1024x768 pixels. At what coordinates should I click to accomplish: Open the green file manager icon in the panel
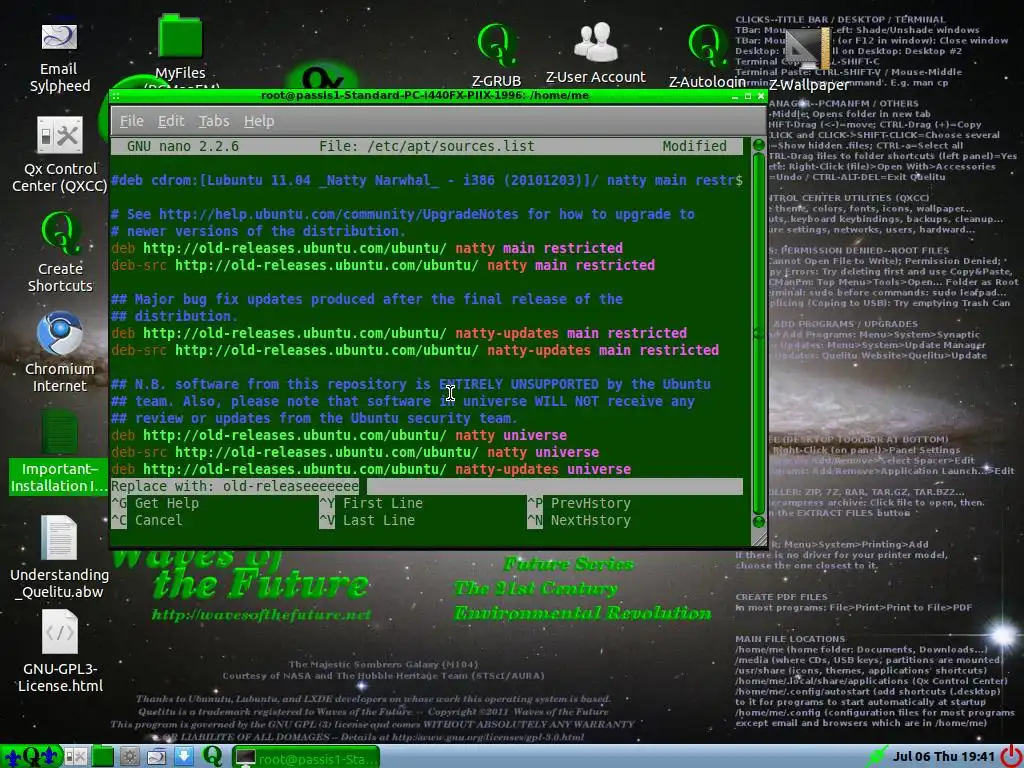point(103,757)
